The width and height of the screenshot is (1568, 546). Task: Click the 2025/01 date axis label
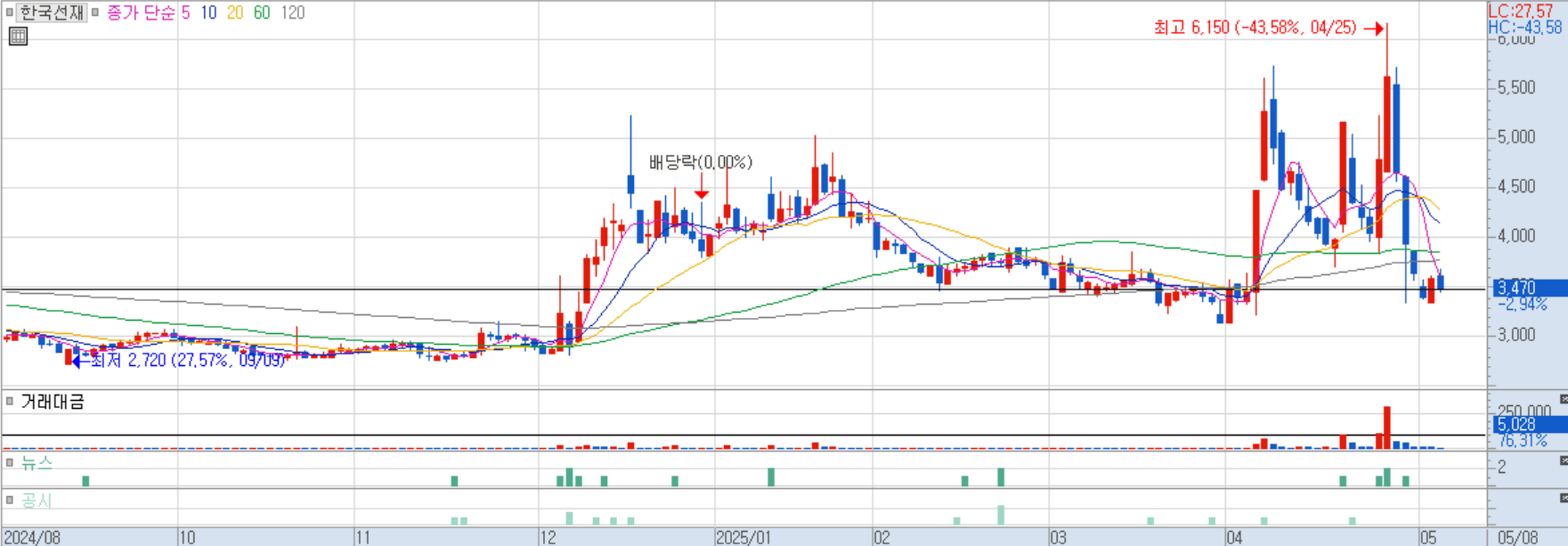(x=744, y=537)
